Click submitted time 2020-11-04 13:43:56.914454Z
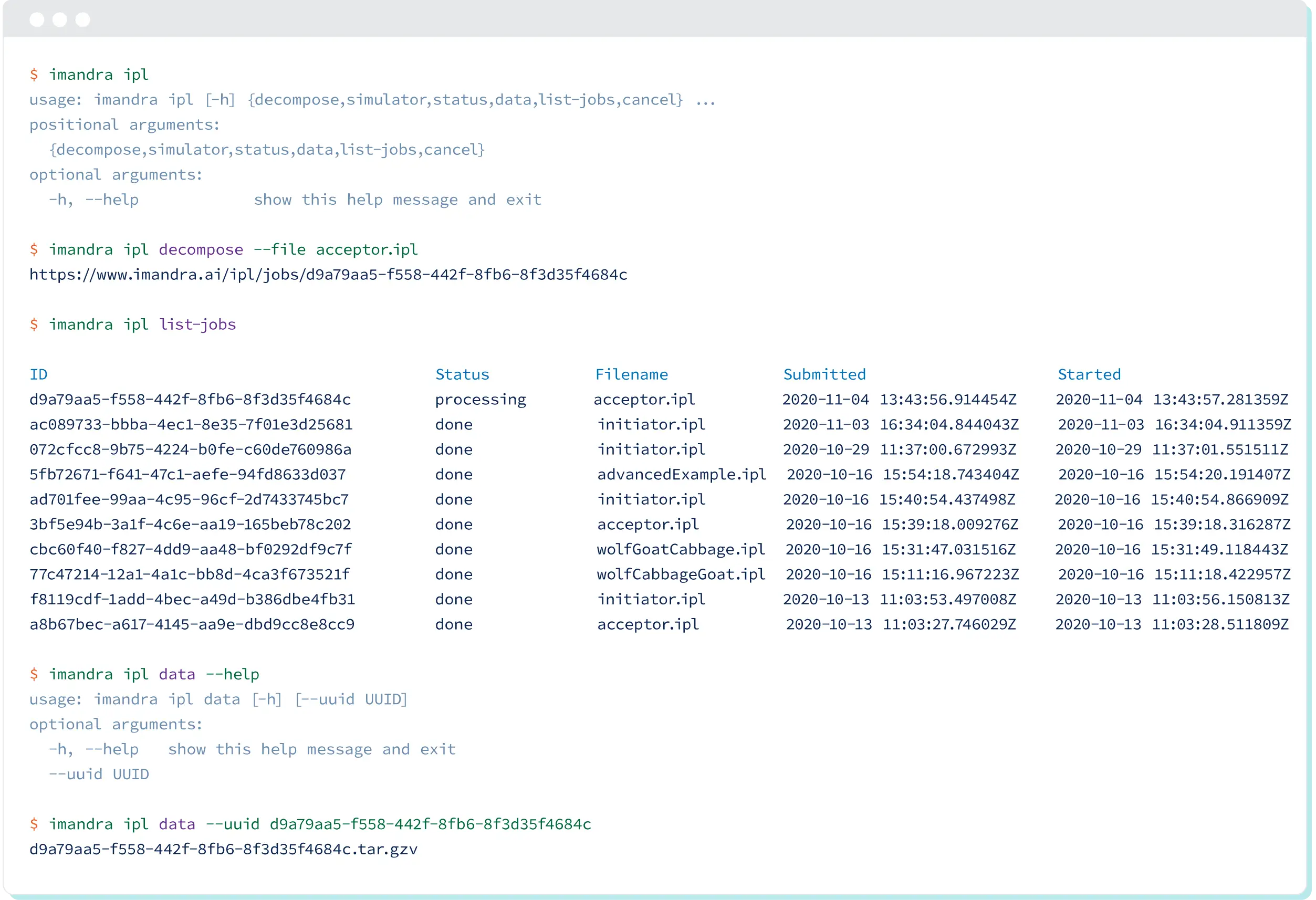This screenshot has height=900, width=1316. coord(899,400)
